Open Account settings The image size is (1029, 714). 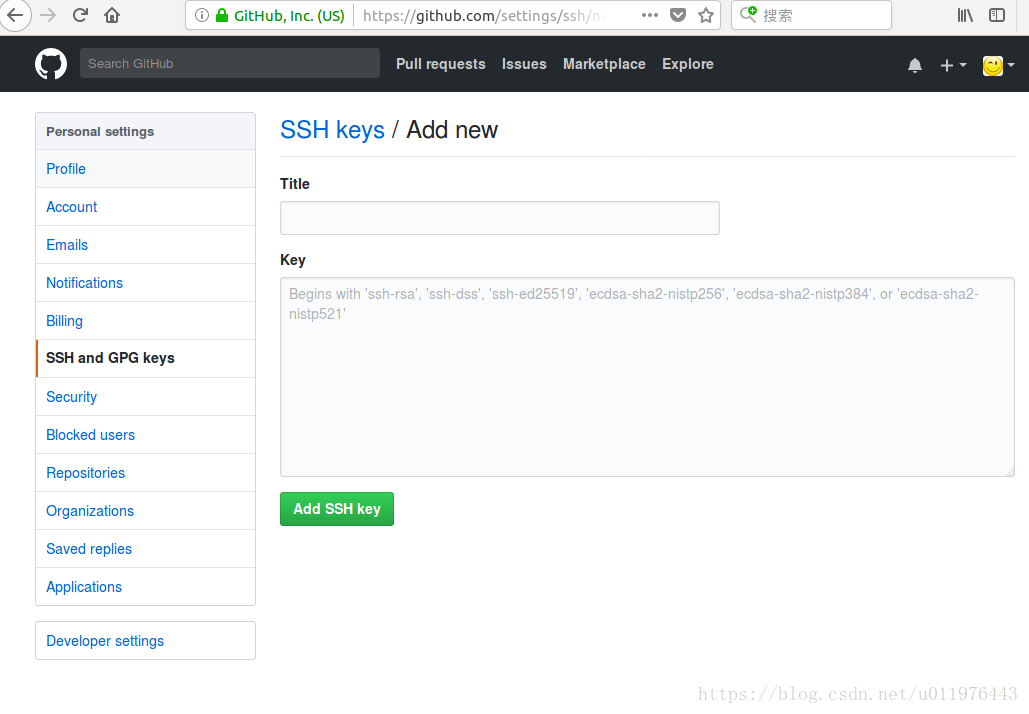145,207
